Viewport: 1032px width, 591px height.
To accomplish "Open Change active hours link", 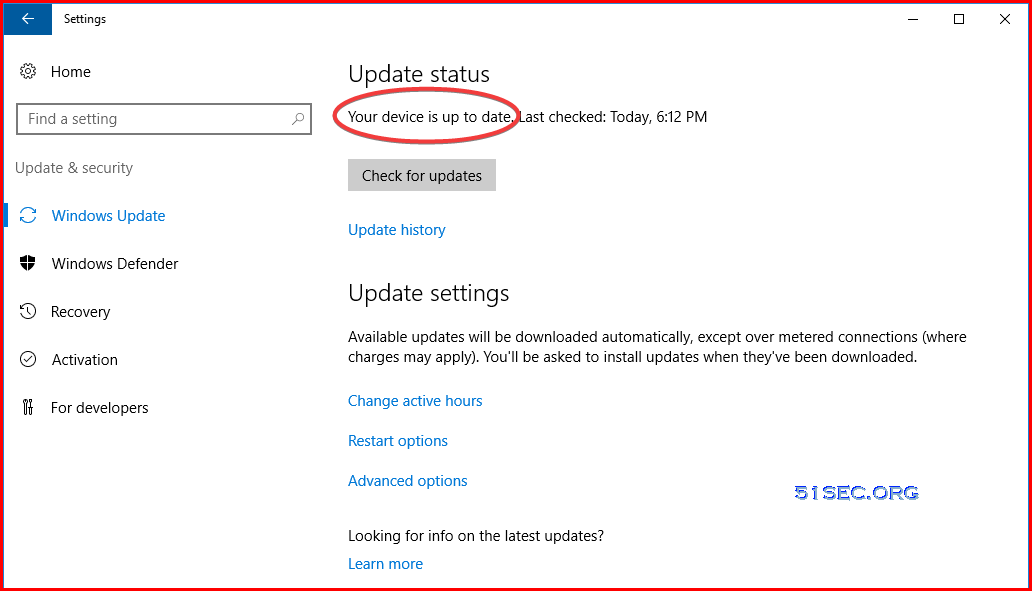I will tap(415, 401).
